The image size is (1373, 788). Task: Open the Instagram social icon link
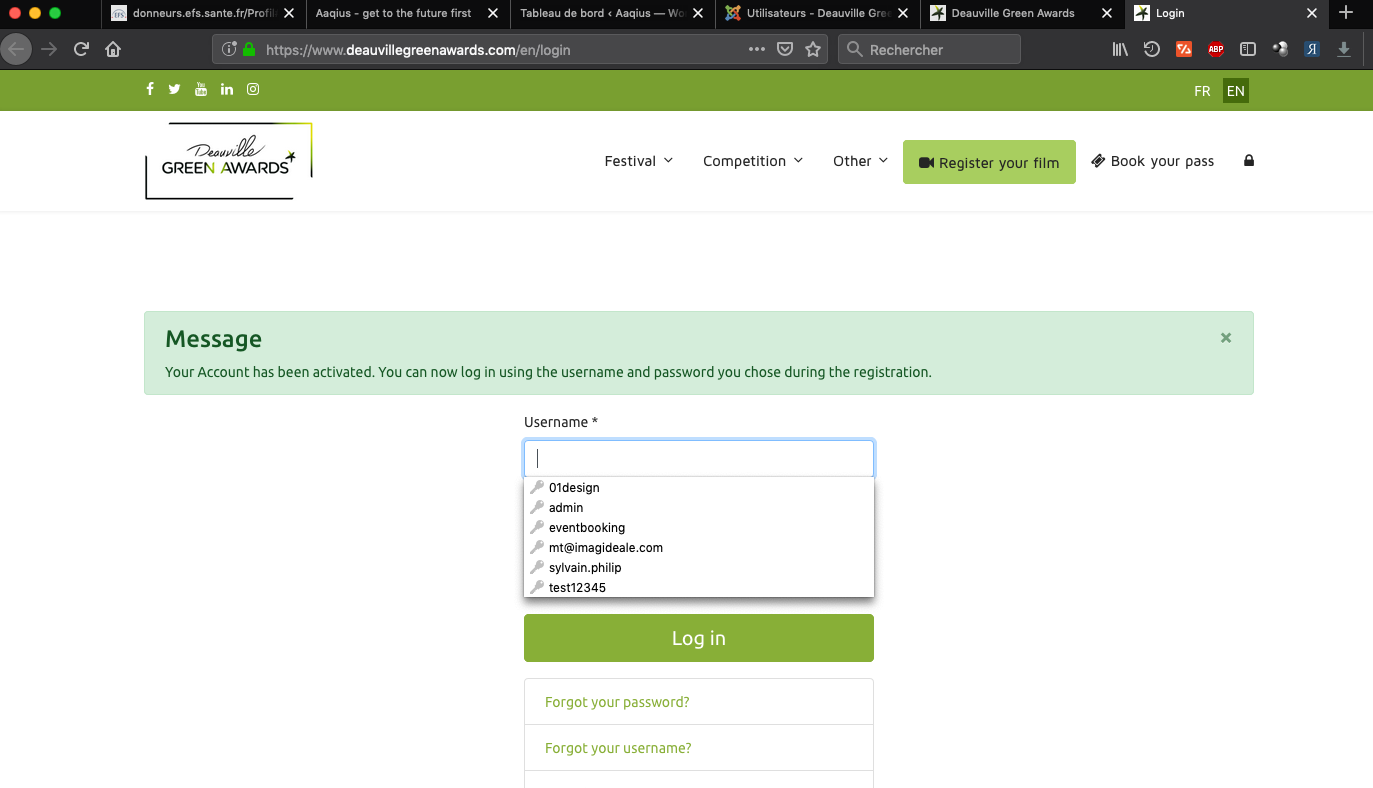[253, 89]
